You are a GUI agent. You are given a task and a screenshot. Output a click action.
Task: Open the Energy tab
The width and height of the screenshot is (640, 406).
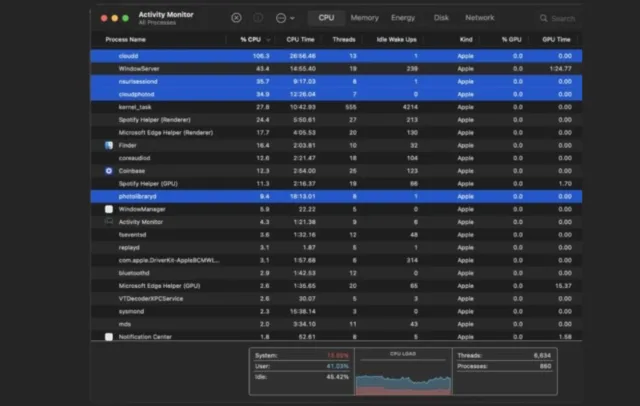403,18
